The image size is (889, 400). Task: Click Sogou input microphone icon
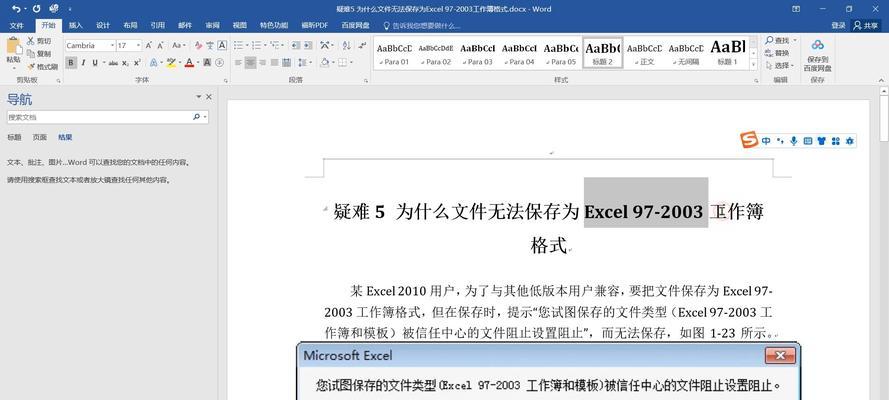click(794, 141)
